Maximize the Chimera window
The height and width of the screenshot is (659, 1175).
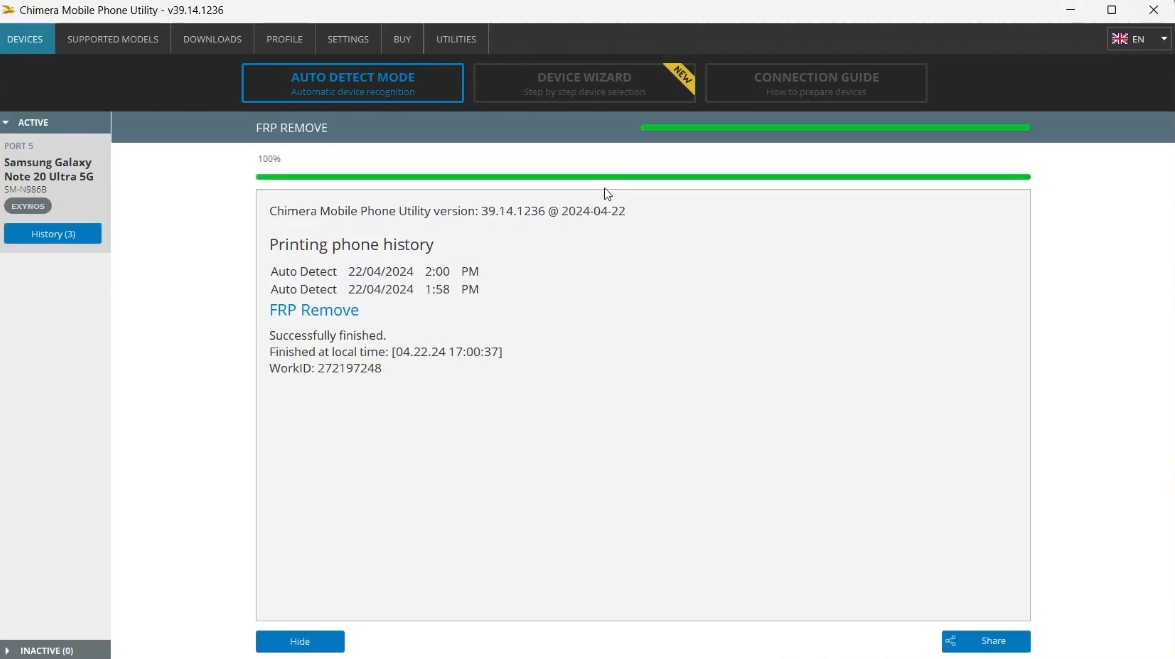point(1111,10)
